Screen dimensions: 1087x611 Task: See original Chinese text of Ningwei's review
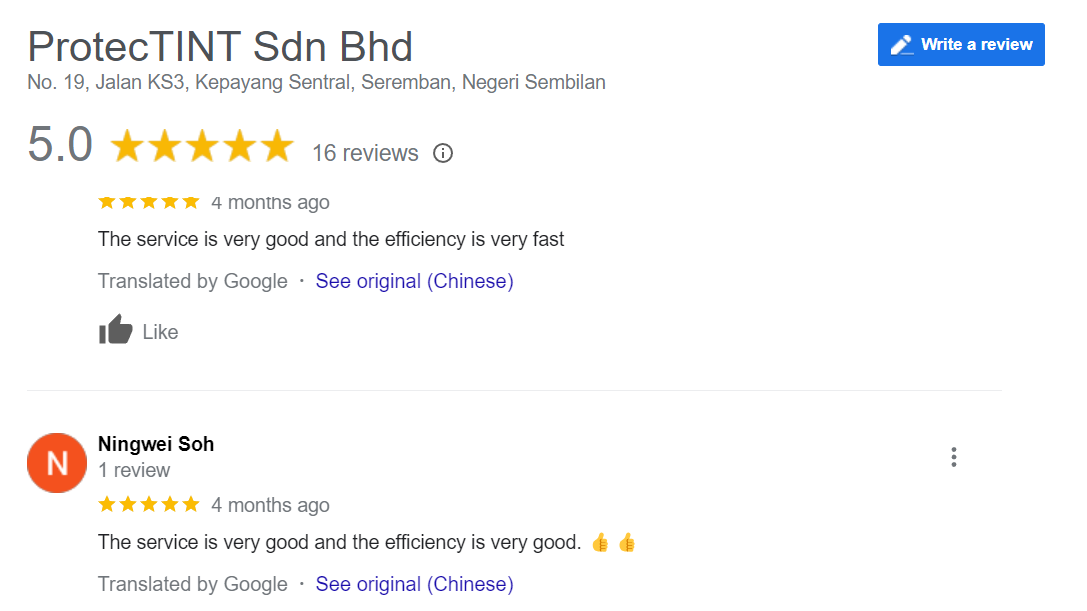point(414,584)
